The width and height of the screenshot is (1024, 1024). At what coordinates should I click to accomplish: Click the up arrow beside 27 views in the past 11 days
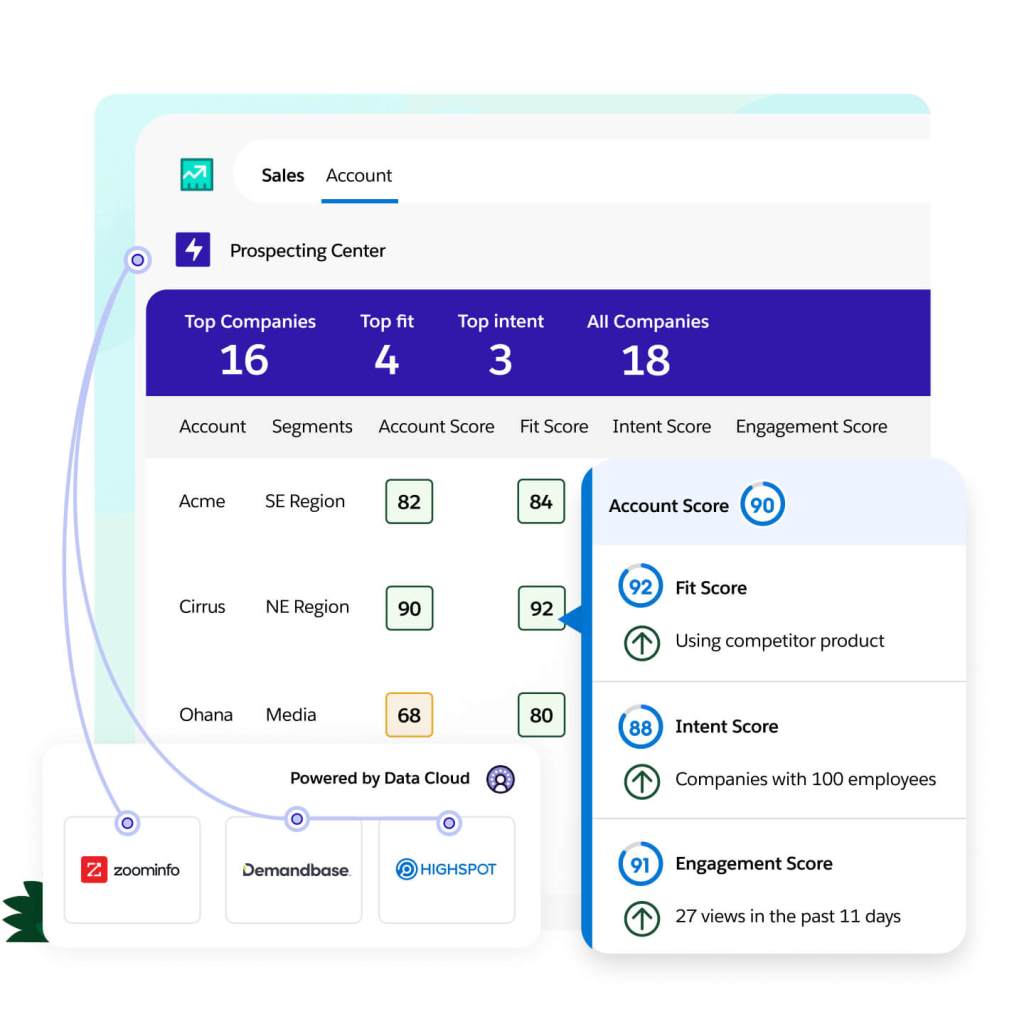tap(642, 918)
